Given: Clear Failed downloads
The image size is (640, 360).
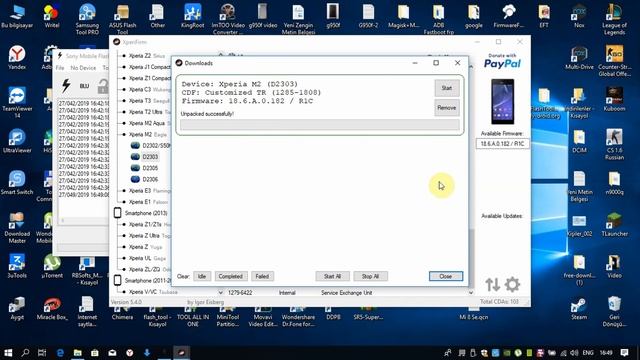Looking at the screenshot, I should [262, 276].
